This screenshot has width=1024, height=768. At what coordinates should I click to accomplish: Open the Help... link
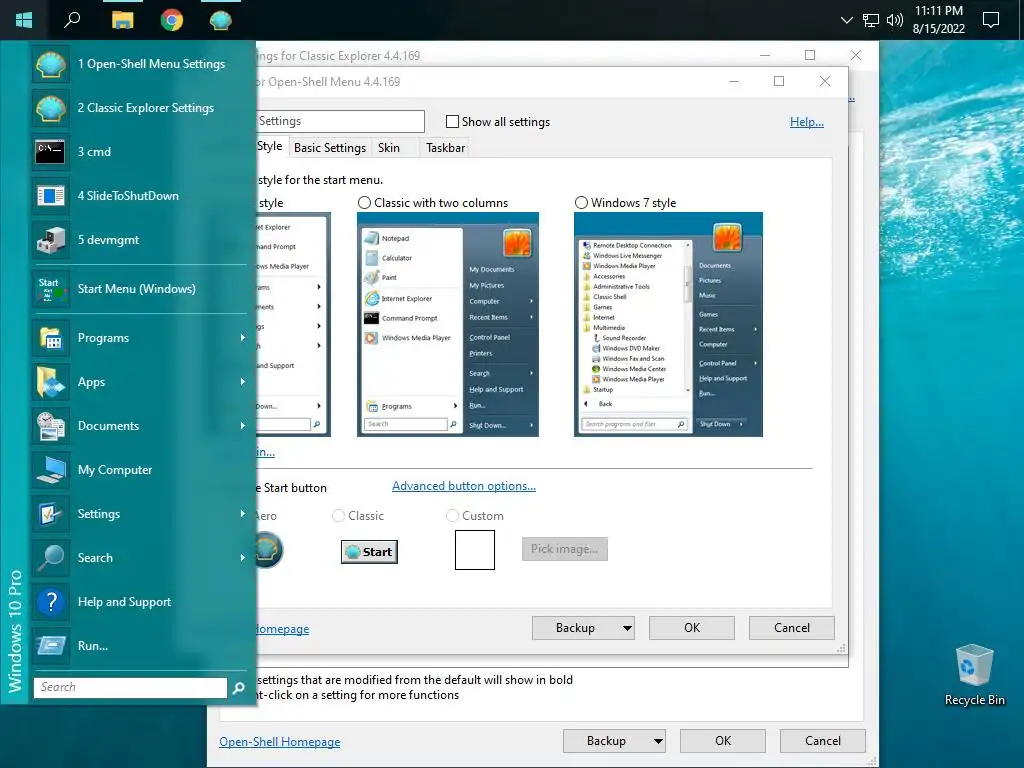[807, 122]
